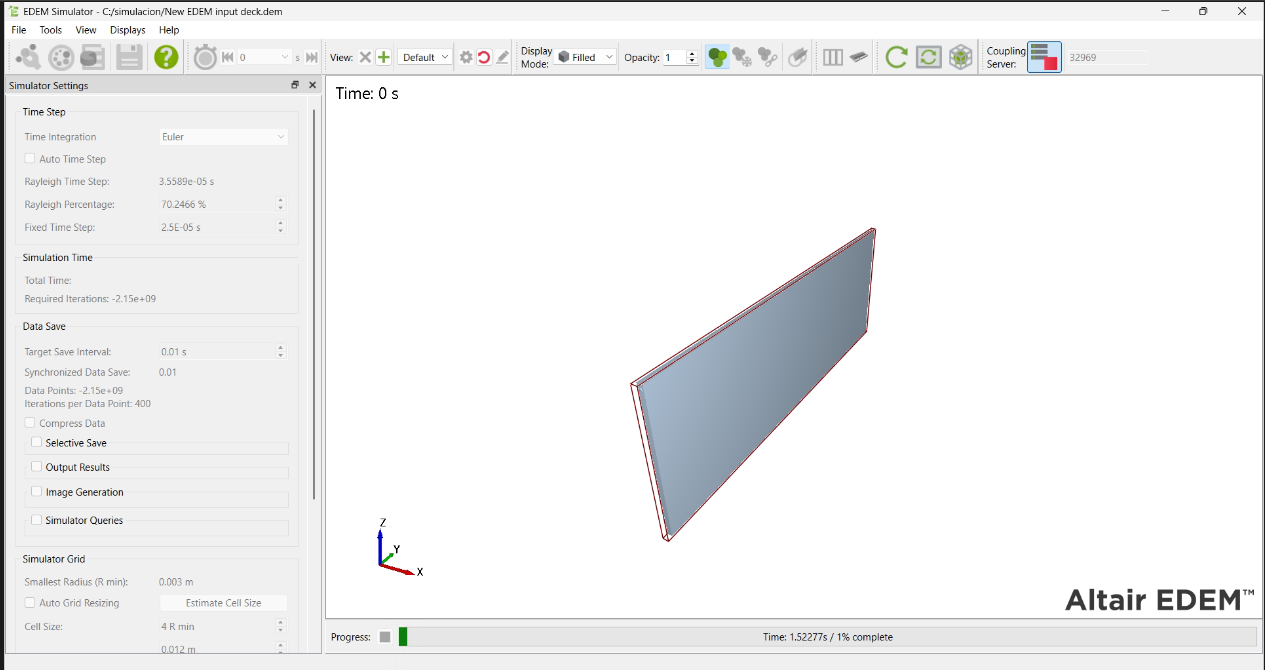Toggle the Coupling Server button
The width and height of the screenshot is (1265, 670).
1044,57
